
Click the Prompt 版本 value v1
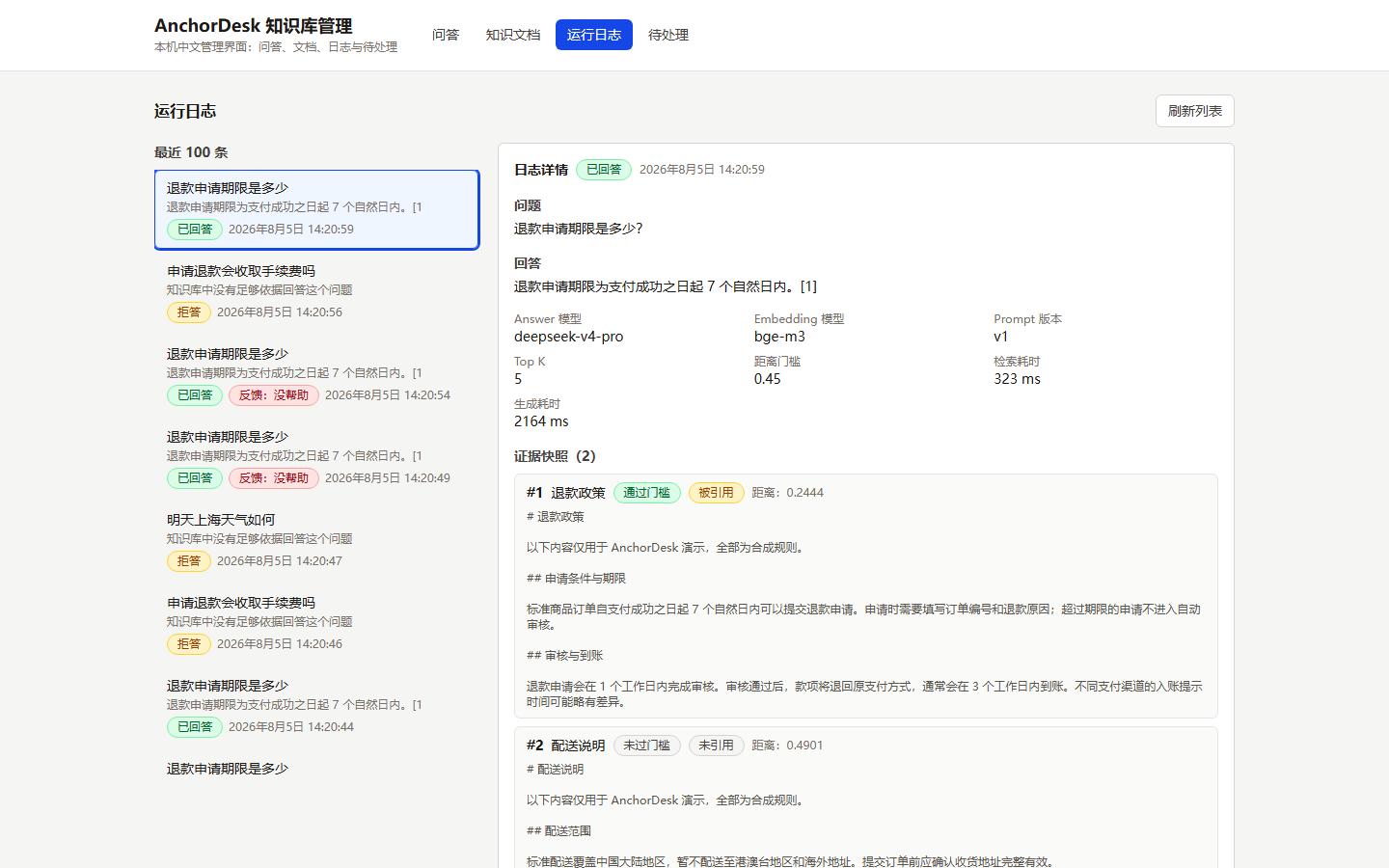[1000, 337]
